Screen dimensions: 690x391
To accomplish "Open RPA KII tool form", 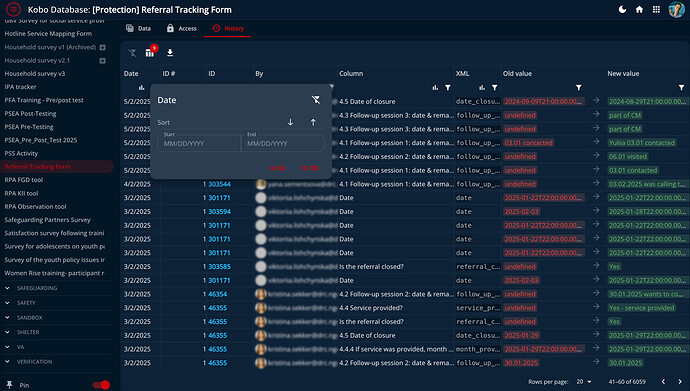I will pyautogui.click(x=21, y=193).
